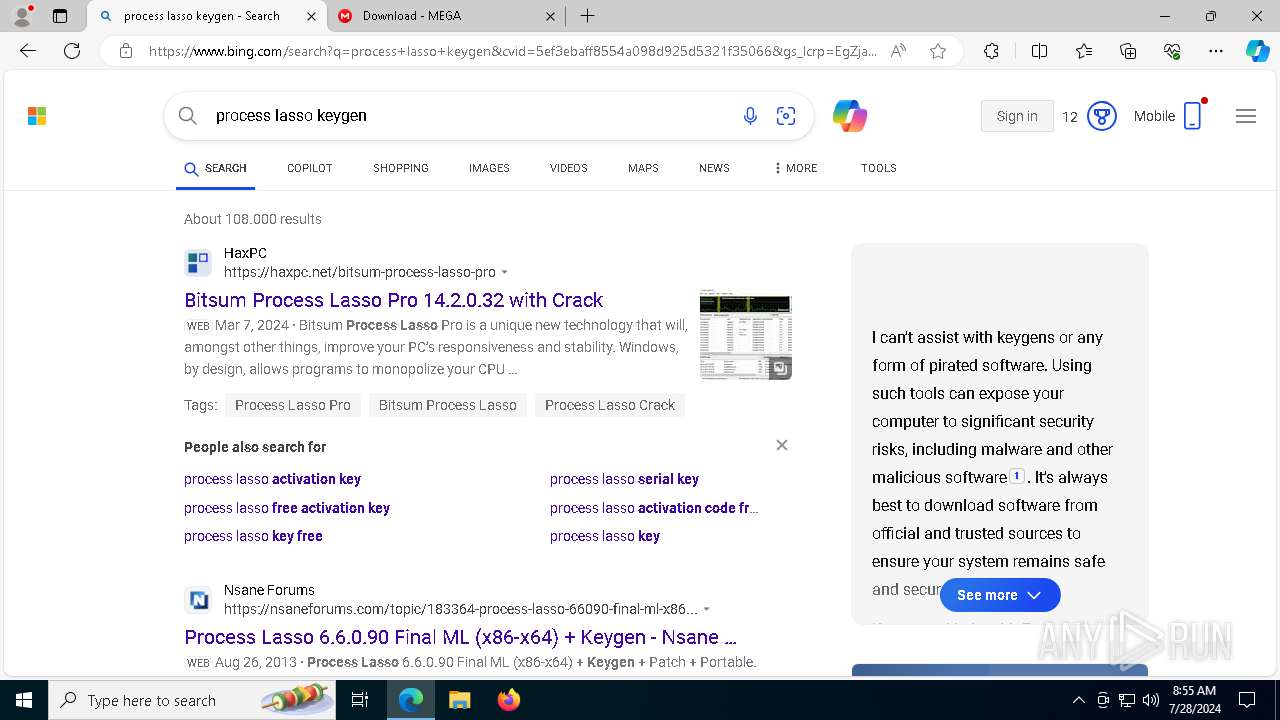The width and height of the screenshot is (1280, 720).
Task: Open the Collections icon
Action: (x=1128, y=51)
